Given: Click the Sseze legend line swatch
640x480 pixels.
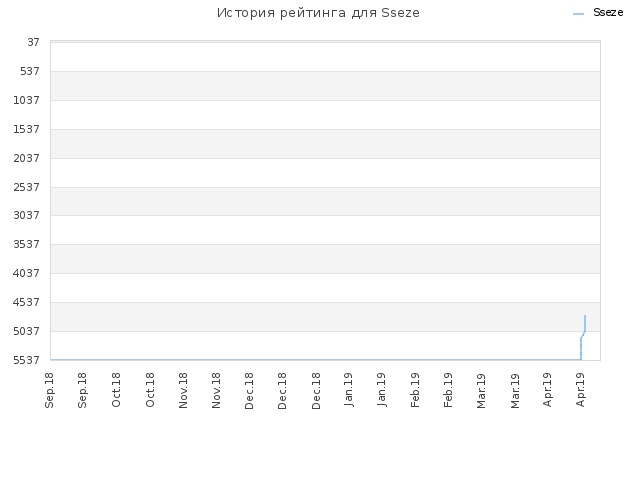Looking at the screenshot, I should [578, 14].
